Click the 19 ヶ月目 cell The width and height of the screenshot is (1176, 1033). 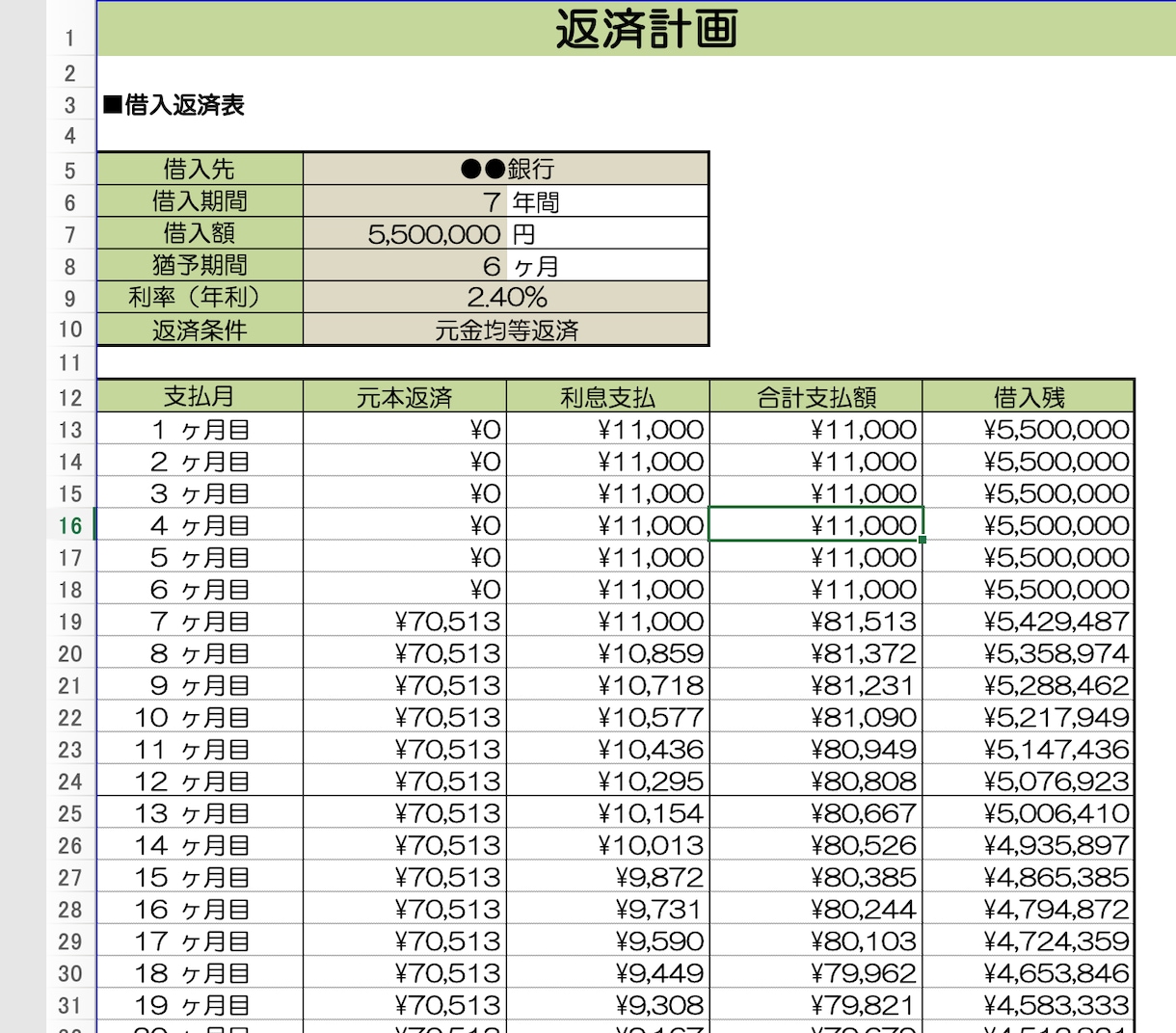200,1005
